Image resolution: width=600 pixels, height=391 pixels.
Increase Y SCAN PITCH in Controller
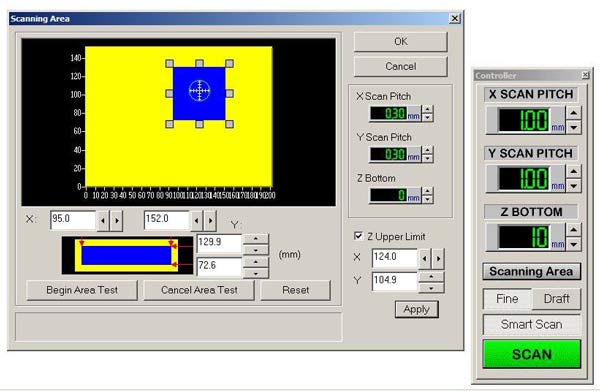(x=573, y=171)
